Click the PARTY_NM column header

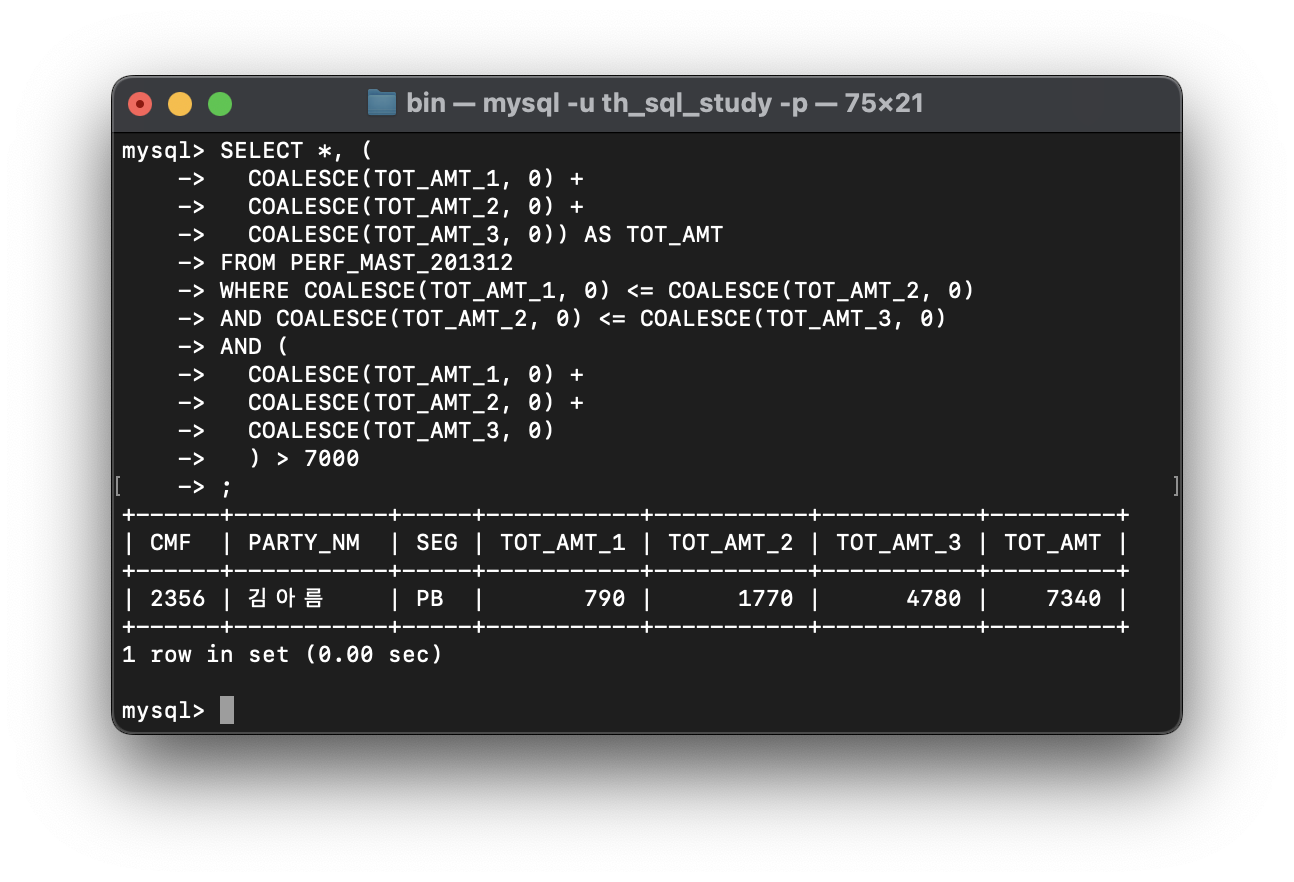coord(303,542)
